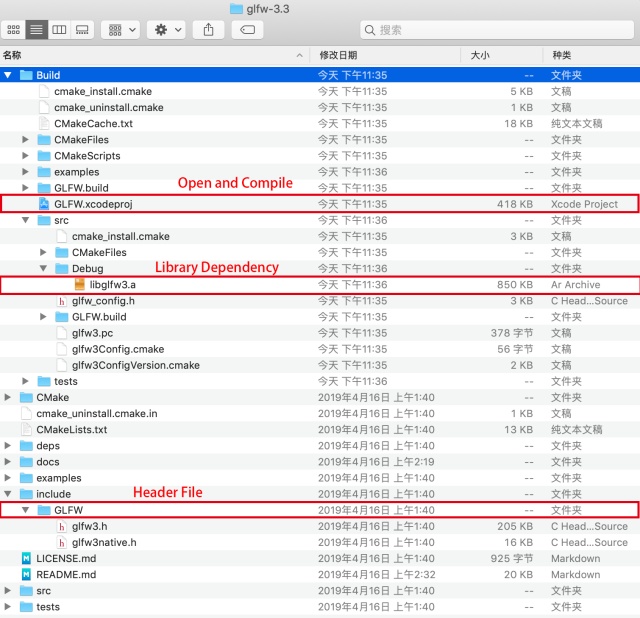Select the glfw3native.h header icon
Viewport: 640px width, 618px height.
tap(62, 542)
